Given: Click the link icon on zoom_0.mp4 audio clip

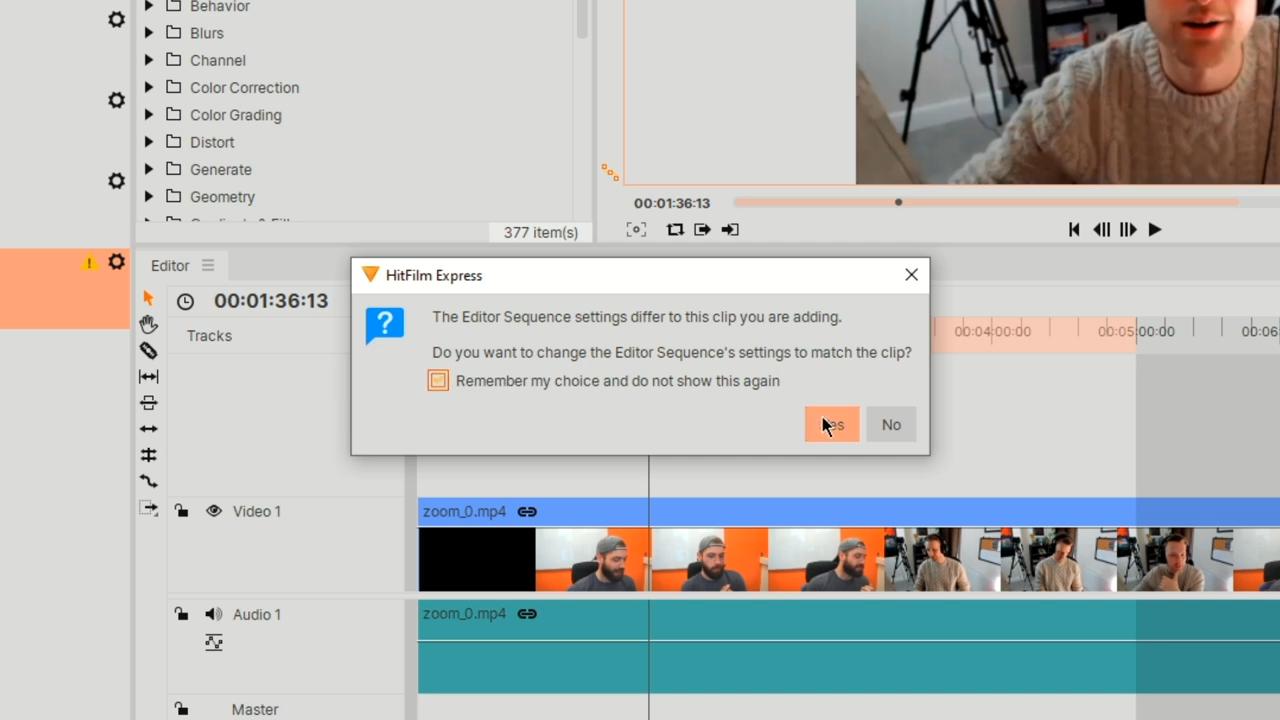Looking at the screenshot, I should (x=527, y=614).
